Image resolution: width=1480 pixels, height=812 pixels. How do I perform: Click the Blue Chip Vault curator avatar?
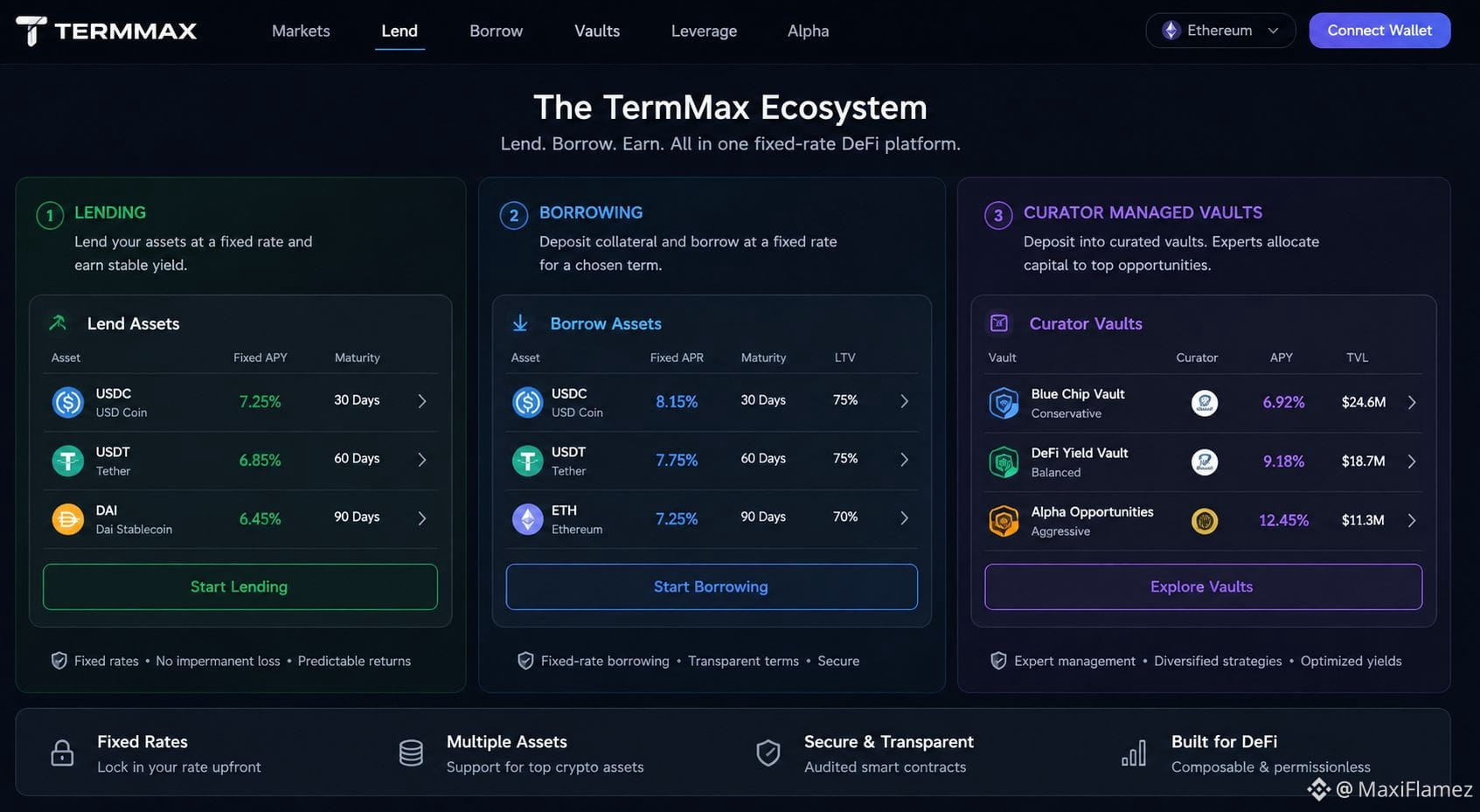tap(1205, 403)
